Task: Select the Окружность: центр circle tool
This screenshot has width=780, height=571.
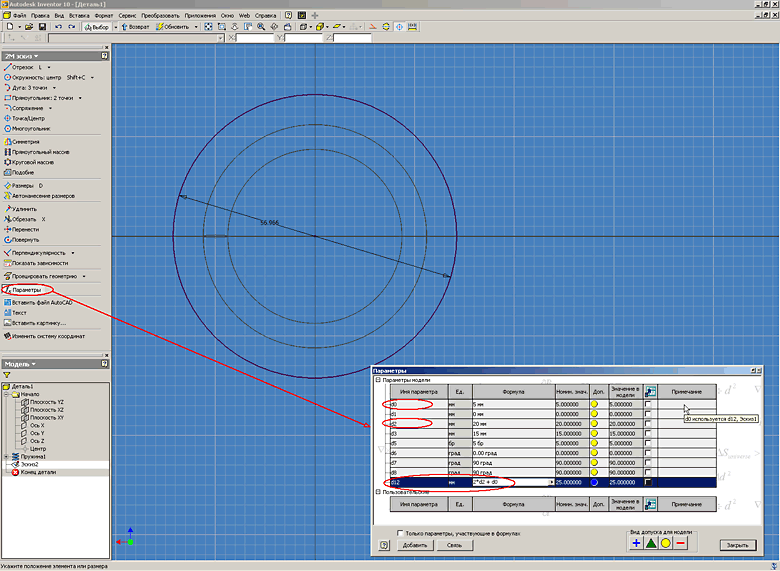Action: (32, 78)
